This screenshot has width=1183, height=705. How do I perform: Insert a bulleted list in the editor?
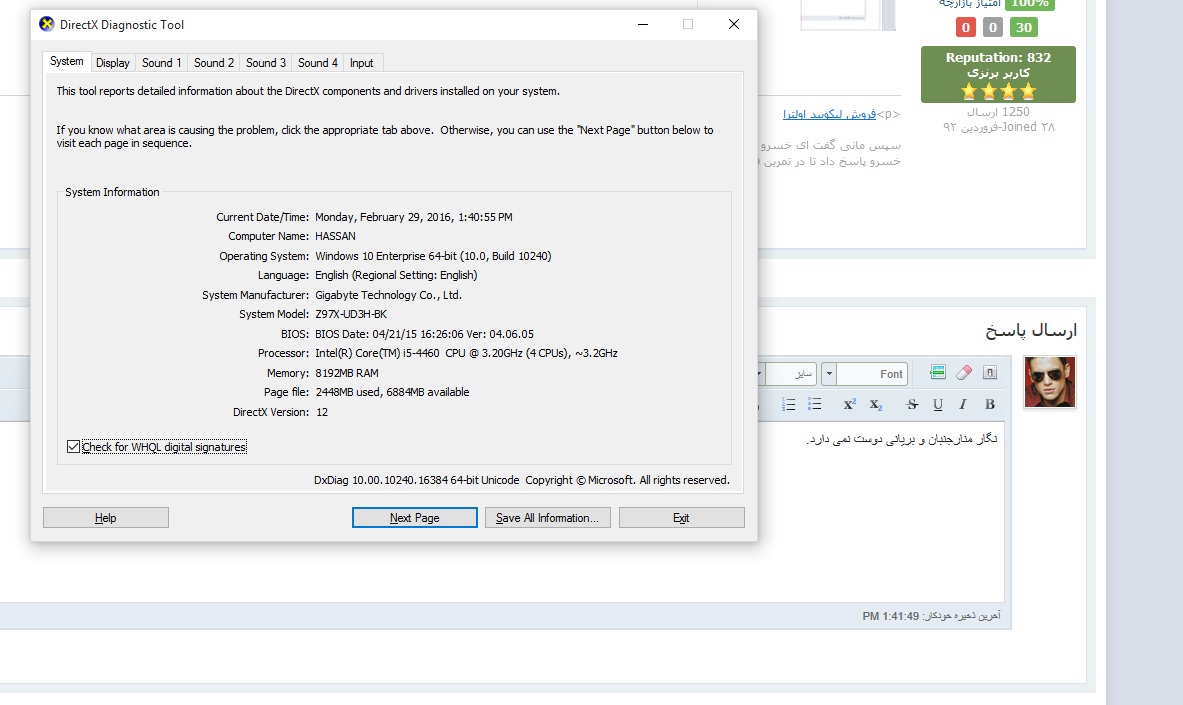(815, 404)
